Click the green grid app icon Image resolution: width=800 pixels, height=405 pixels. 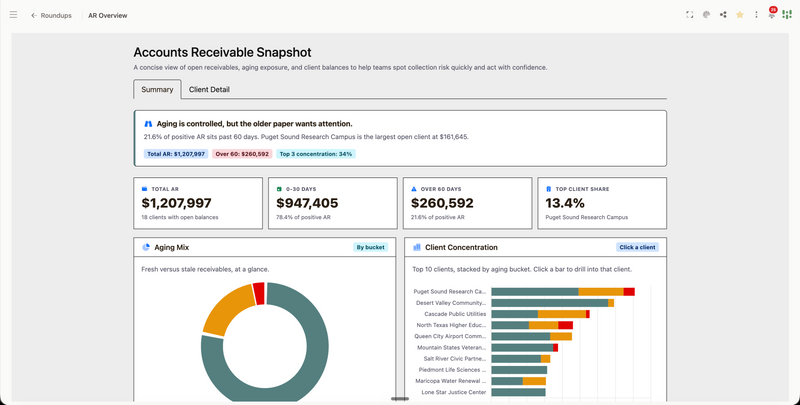click(x=787, y=15)
